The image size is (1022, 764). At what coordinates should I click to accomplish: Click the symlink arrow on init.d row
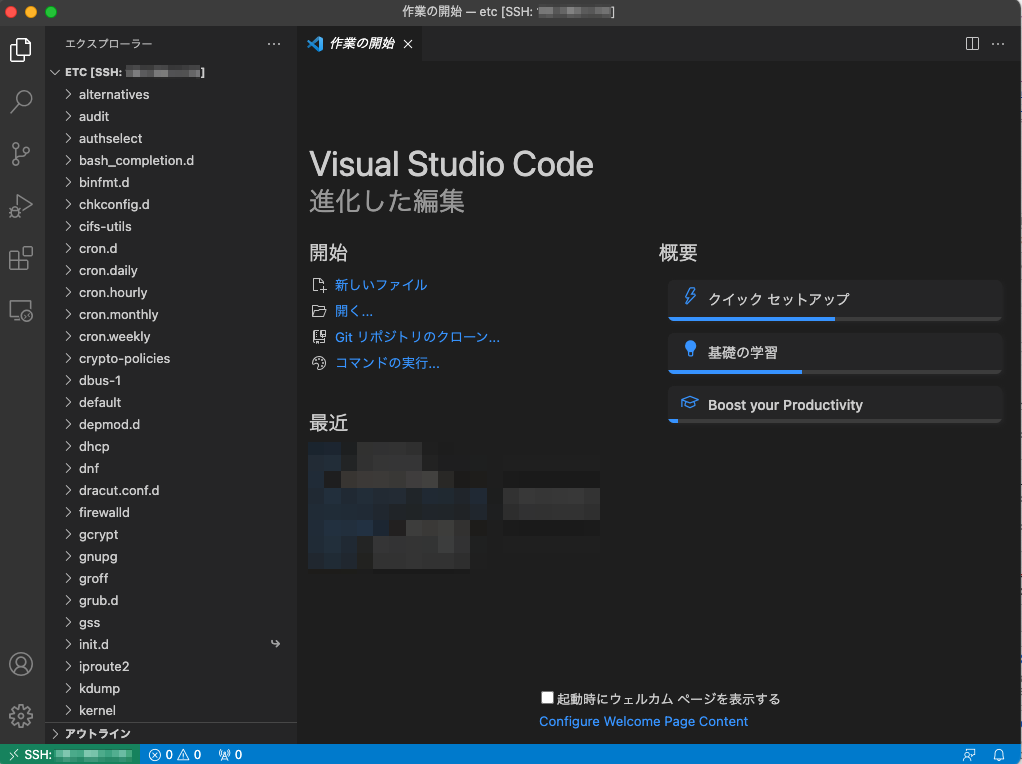point(275,644)
